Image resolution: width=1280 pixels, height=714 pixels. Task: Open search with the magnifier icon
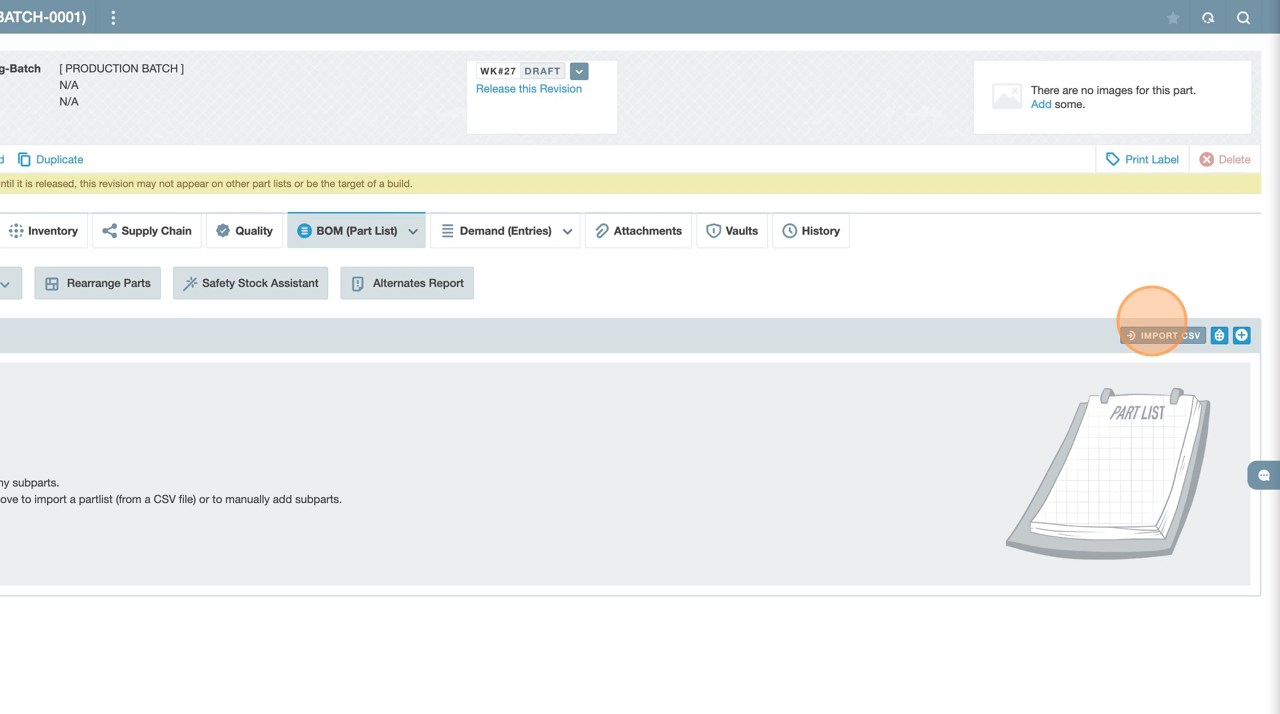coord(1243,18)
